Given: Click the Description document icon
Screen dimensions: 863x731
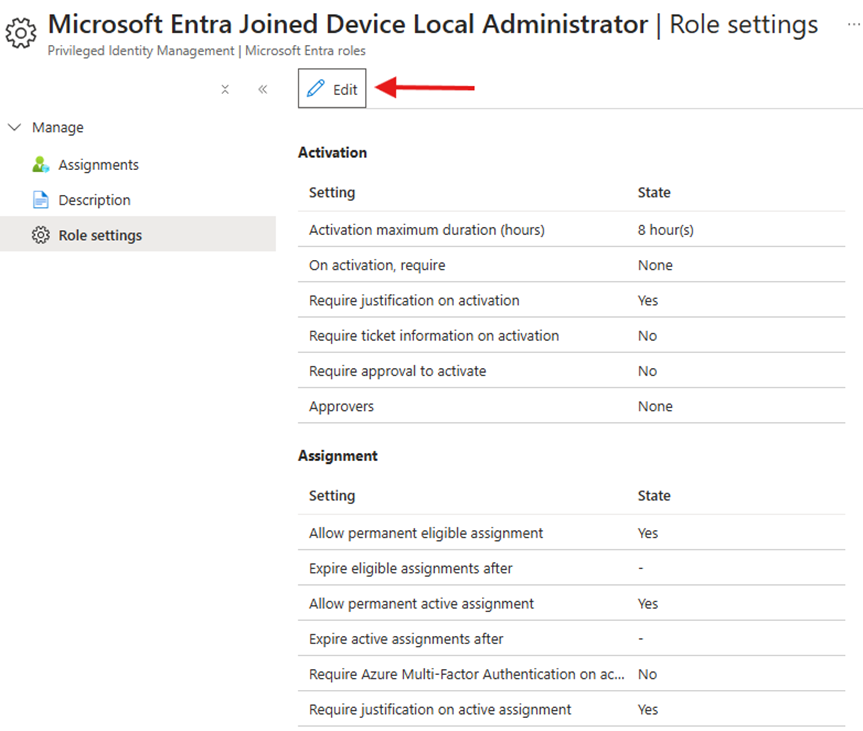Looking at the screenshot, I should (41, 200).
